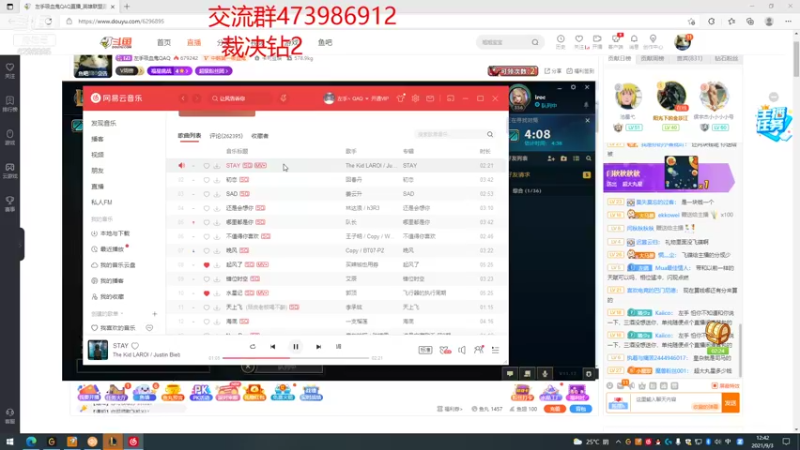Open the volume speaker icon in player bar

click(462, 350)
